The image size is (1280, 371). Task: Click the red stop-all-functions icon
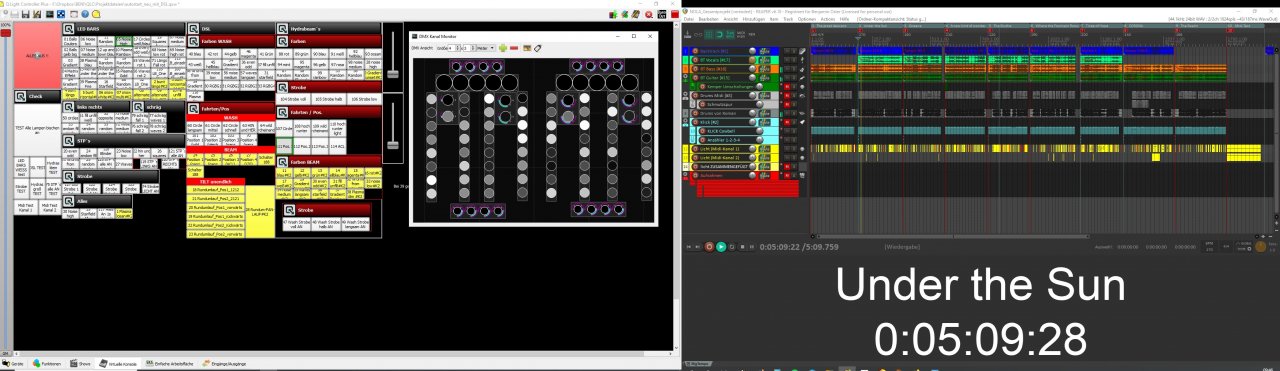[649, 15]
